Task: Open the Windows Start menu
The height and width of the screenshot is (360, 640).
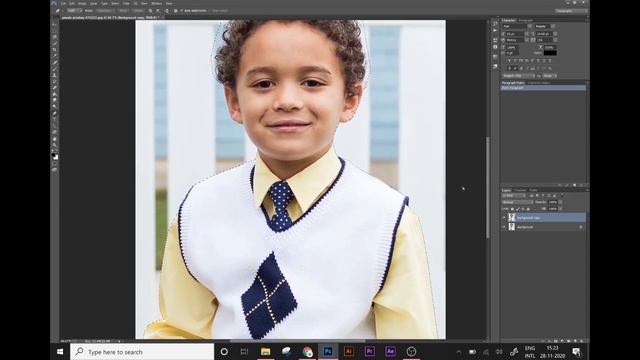Action: tap(60, 351)
